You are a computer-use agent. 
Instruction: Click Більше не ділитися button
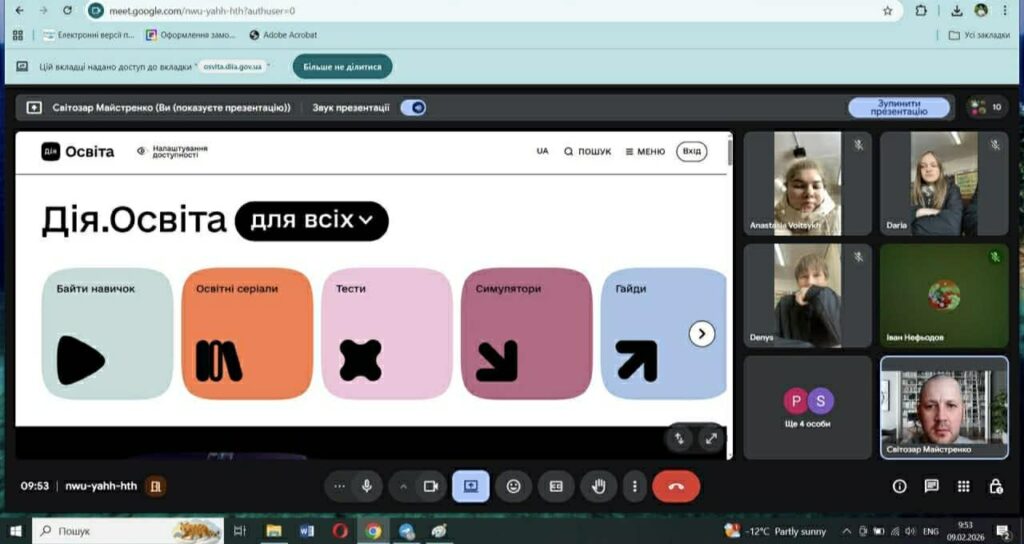[x=342, y=67]
